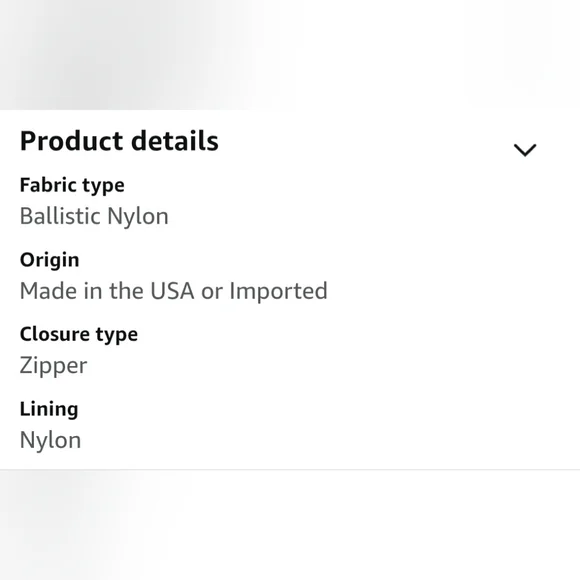Select the Closure type label
The height and width of the screenshot is (580, 580).
click(79, 335)
